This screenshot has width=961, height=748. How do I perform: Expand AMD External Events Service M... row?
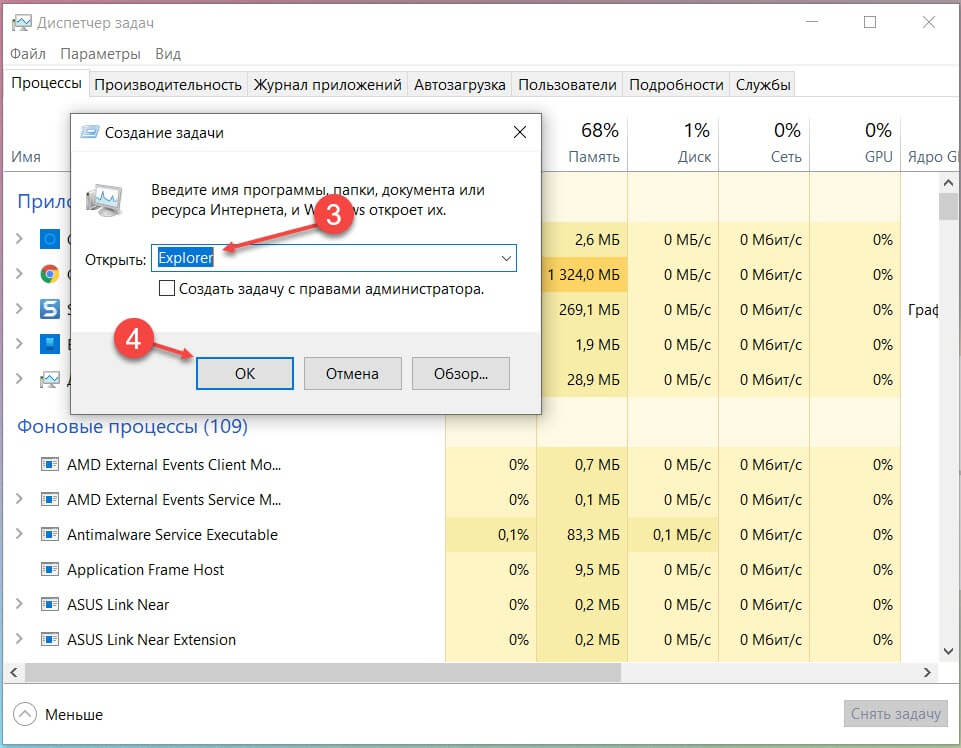click(x=19, y=498)
